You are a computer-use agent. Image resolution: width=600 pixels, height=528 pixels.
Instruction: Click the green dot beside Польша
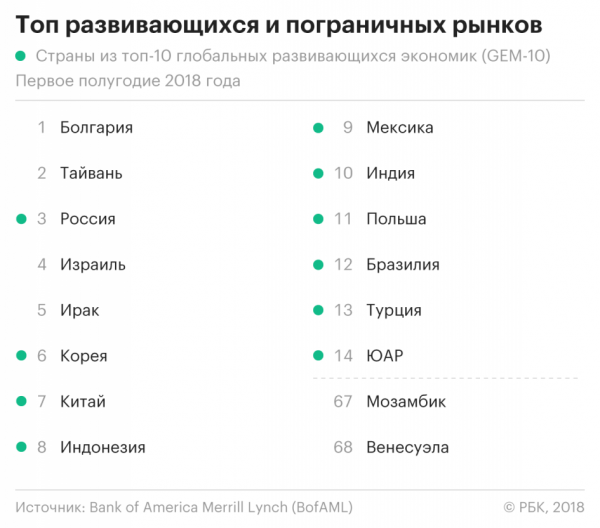click(318, 219)
